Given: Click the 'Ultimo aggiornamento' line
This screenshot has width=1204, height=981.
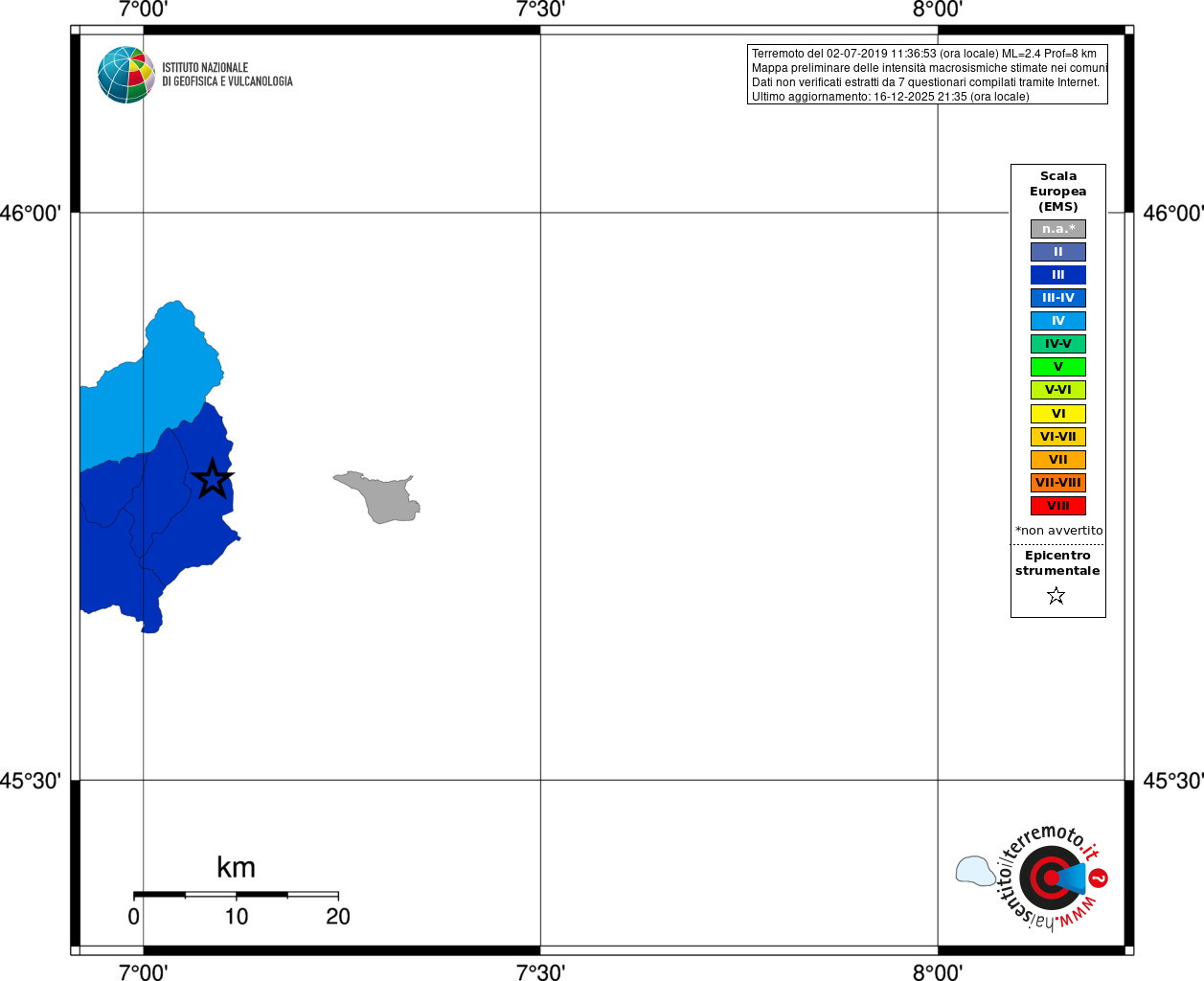Looking at the screenshot, I should click(891, 97).
